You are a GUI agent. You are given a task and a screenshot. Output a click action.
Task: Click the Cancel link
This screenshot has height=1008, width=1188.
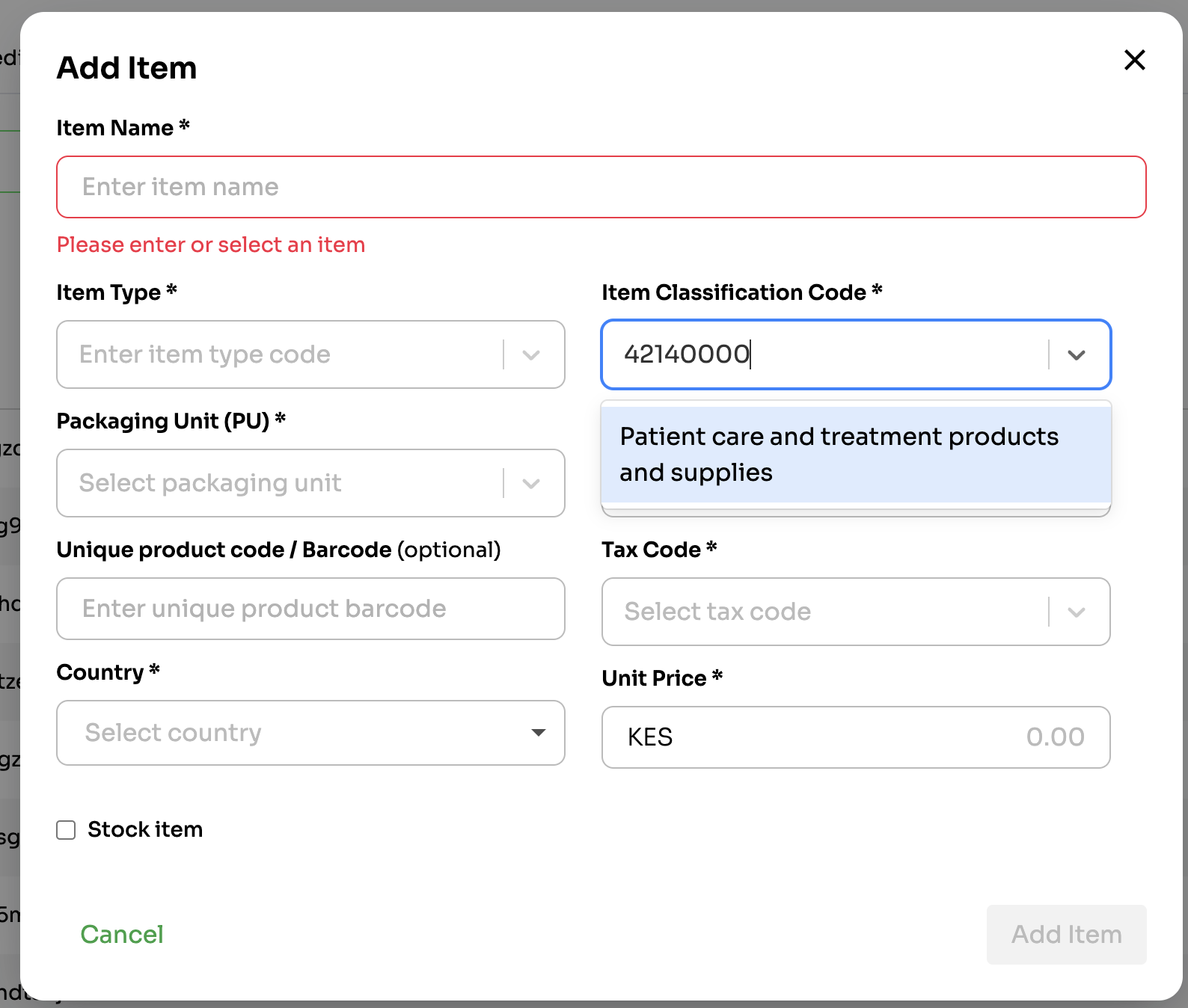(122, 934)
